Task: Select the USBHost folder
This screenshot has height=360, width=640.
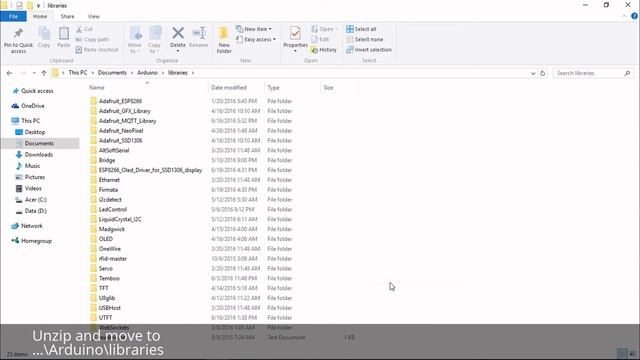Action: [110, 308]
